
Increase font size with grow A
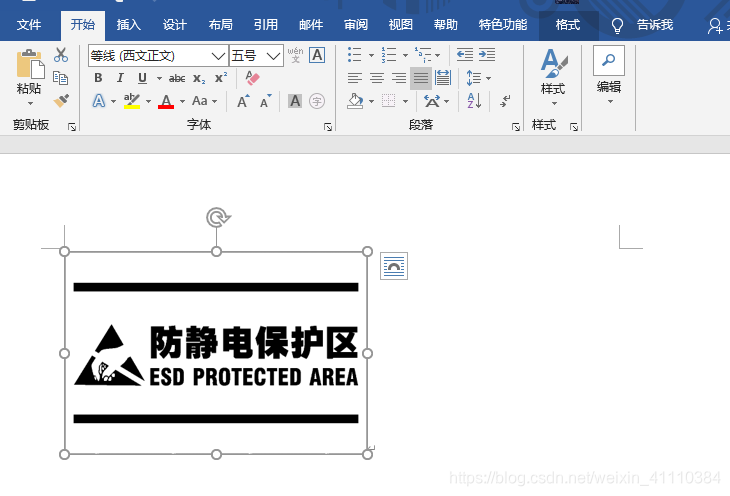click(x=243, y=101)
